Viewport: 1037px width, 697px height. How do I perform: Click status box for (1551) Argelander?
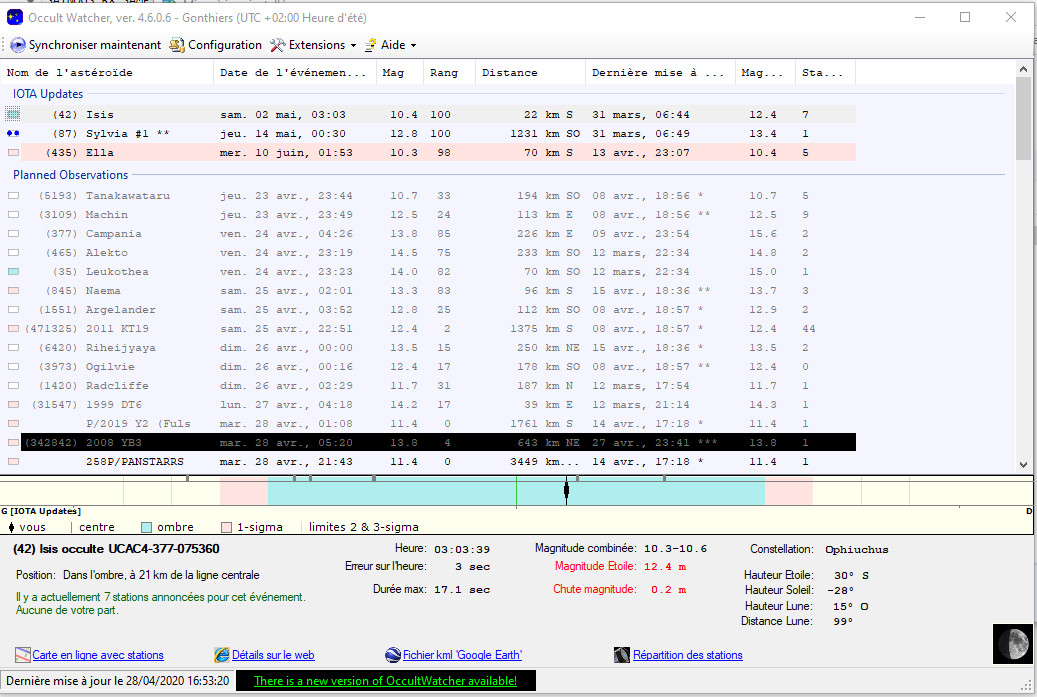[x=13, y=309]
